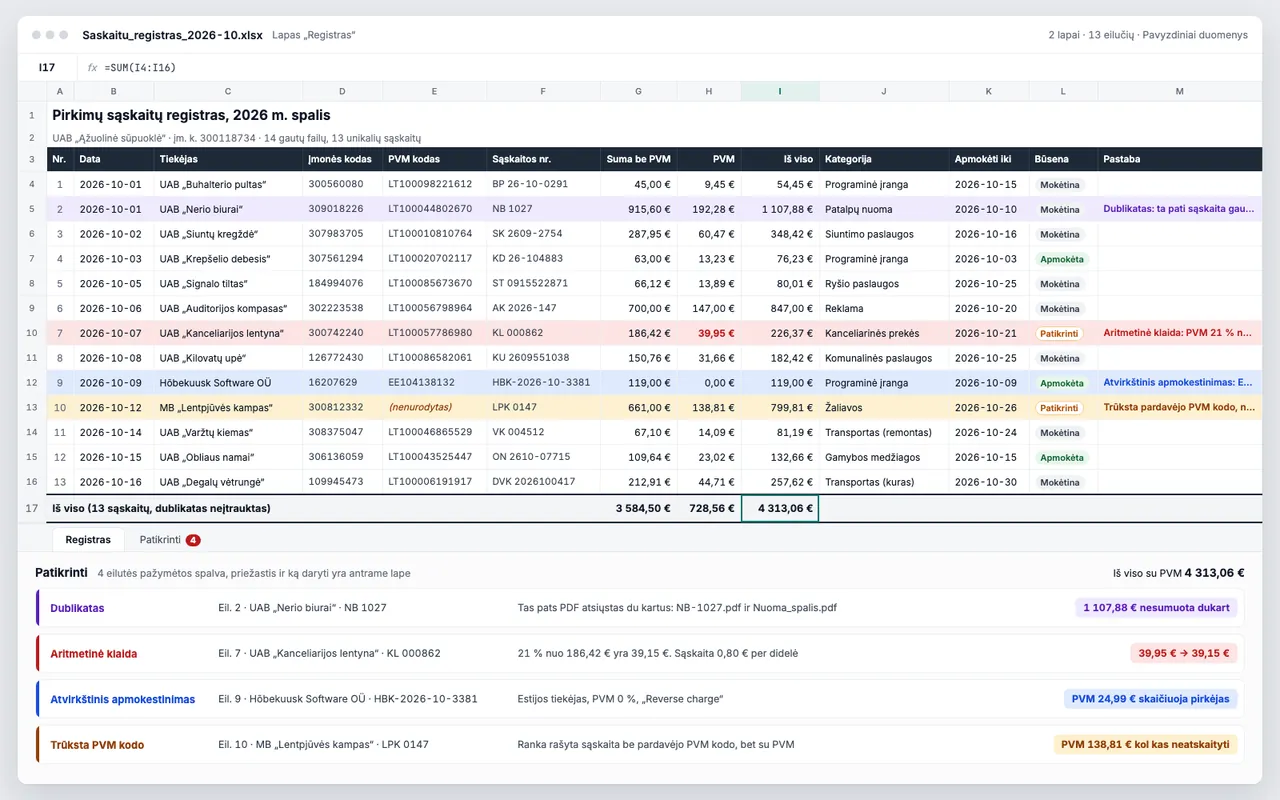Viewport: 1280px width, 800px height.
Task: Click the formula bar with =SUM(I4:I16)
Action: (x=670, y=68)
